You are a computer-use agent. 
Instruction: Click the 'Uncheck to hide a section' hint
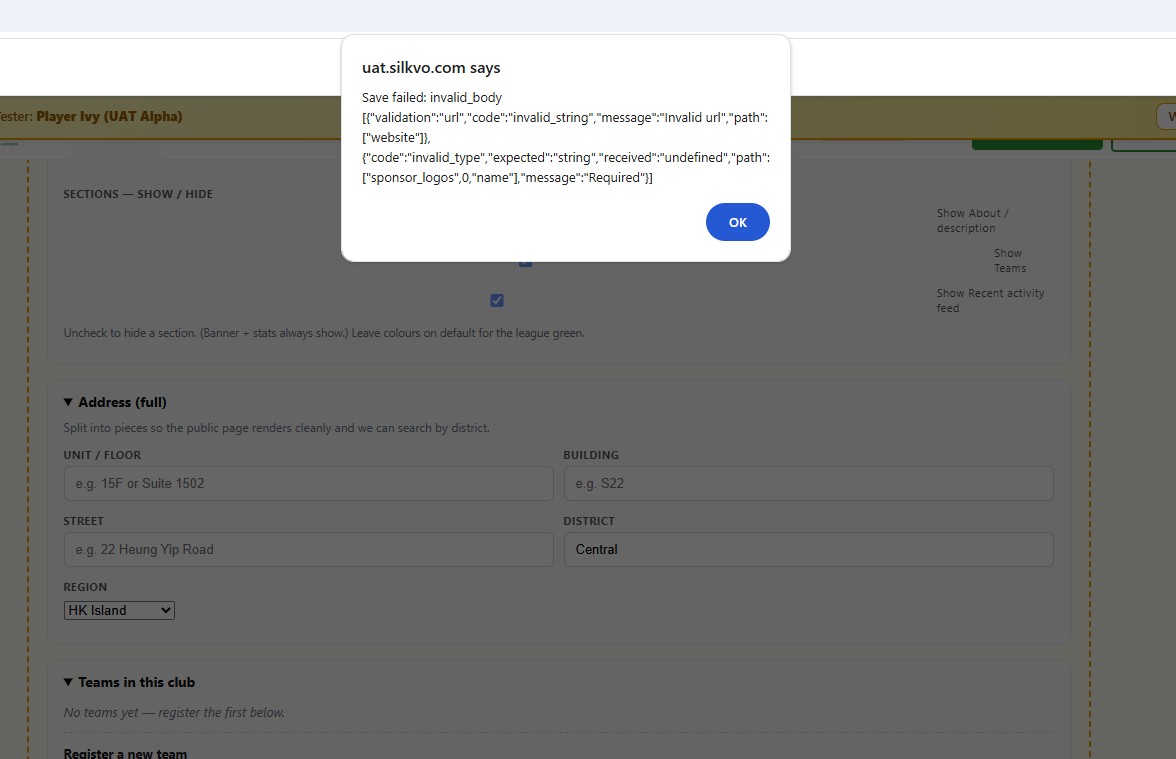coord(324,333)
